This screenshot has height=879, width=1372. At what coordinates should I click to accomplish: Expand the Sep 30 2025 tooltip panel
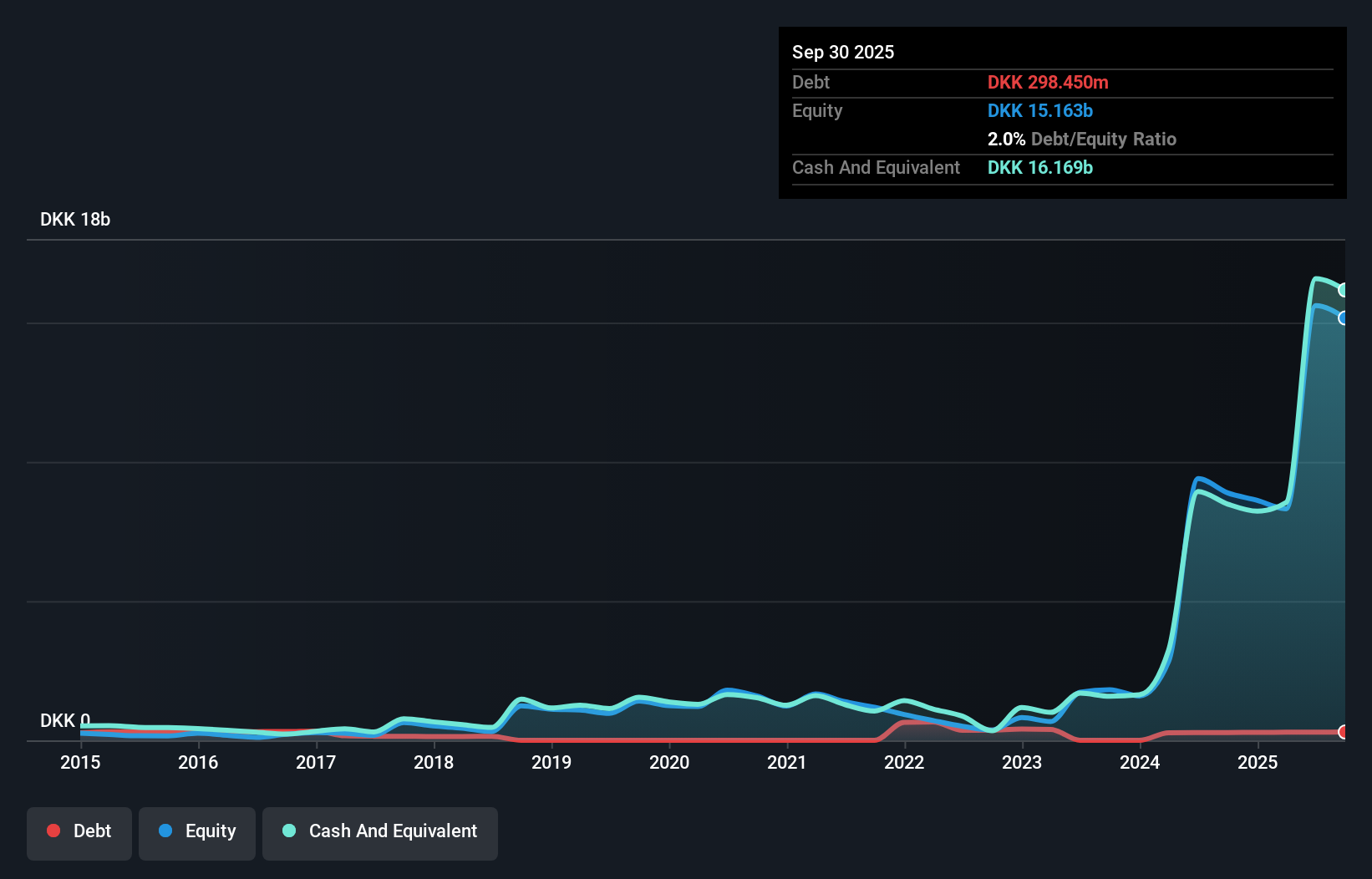coord(843,52)
